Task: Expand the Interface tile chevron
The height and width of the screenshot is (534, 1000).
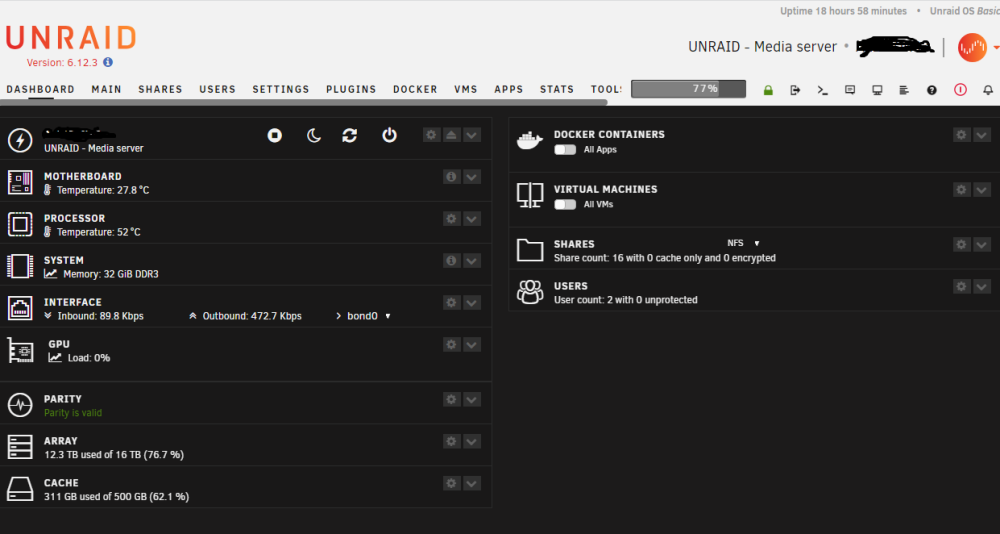Action: (x=472, y=302)
